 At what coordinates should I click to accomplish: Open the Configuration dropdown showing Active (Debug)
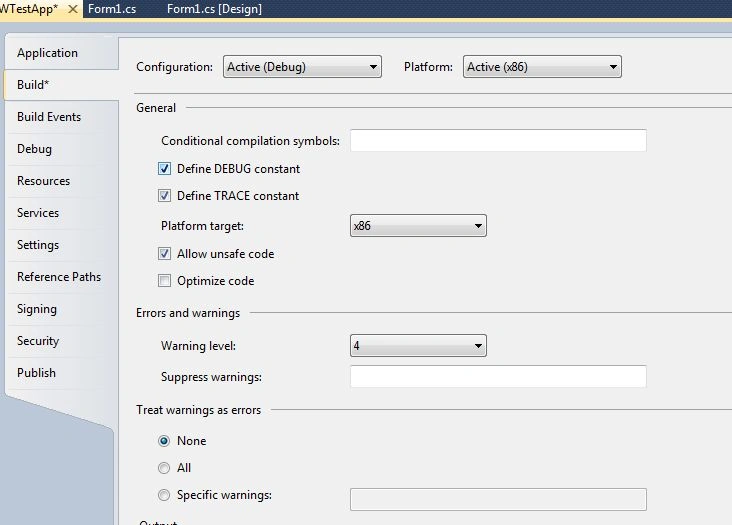(x=302, y=67)
